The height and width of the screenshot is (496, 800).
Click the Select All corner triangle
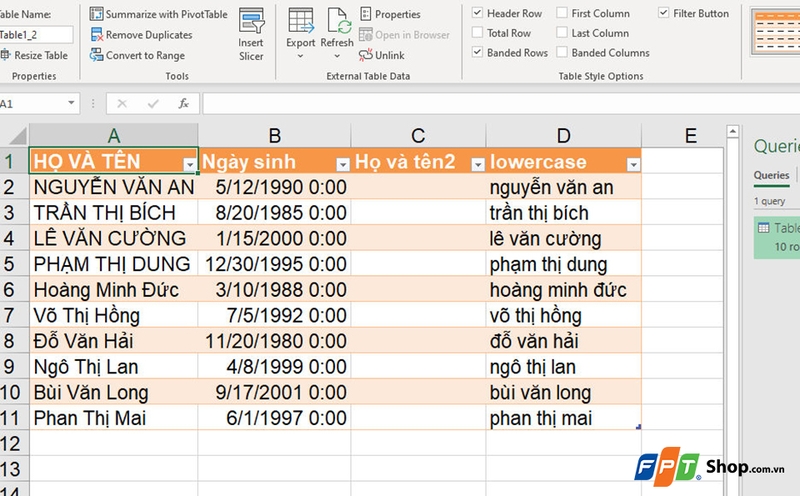click(17, 136)
